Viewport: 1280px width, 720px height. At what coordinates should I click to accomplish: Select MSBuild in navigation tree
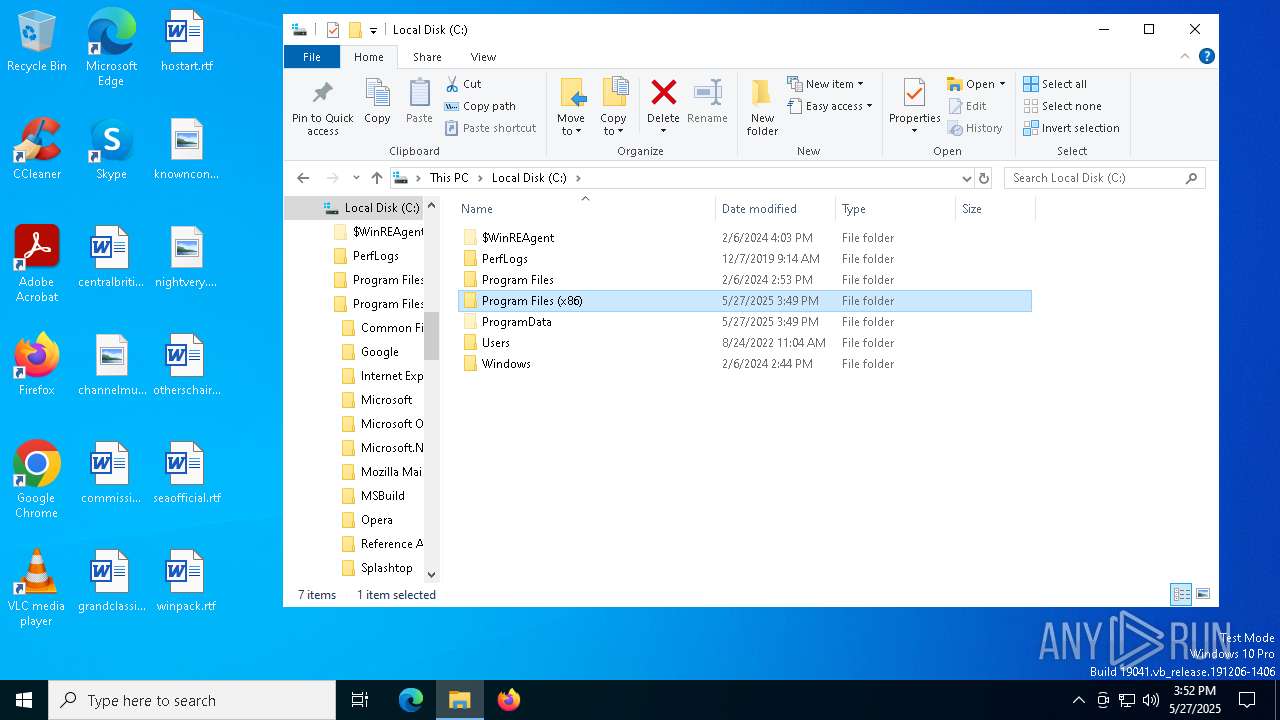tap(382, 496)
